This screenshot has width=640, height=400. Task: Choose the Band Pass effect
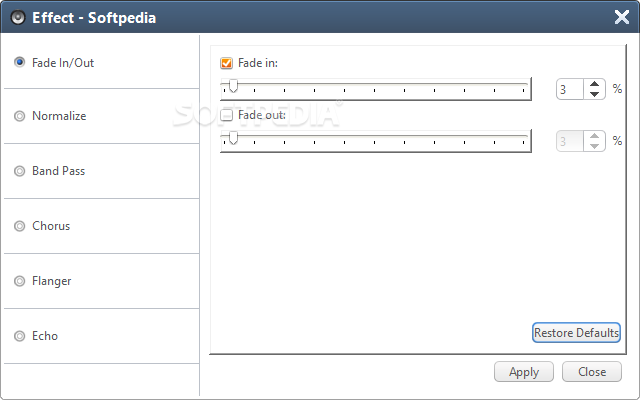pyautogui.click(x=19, y=171)
